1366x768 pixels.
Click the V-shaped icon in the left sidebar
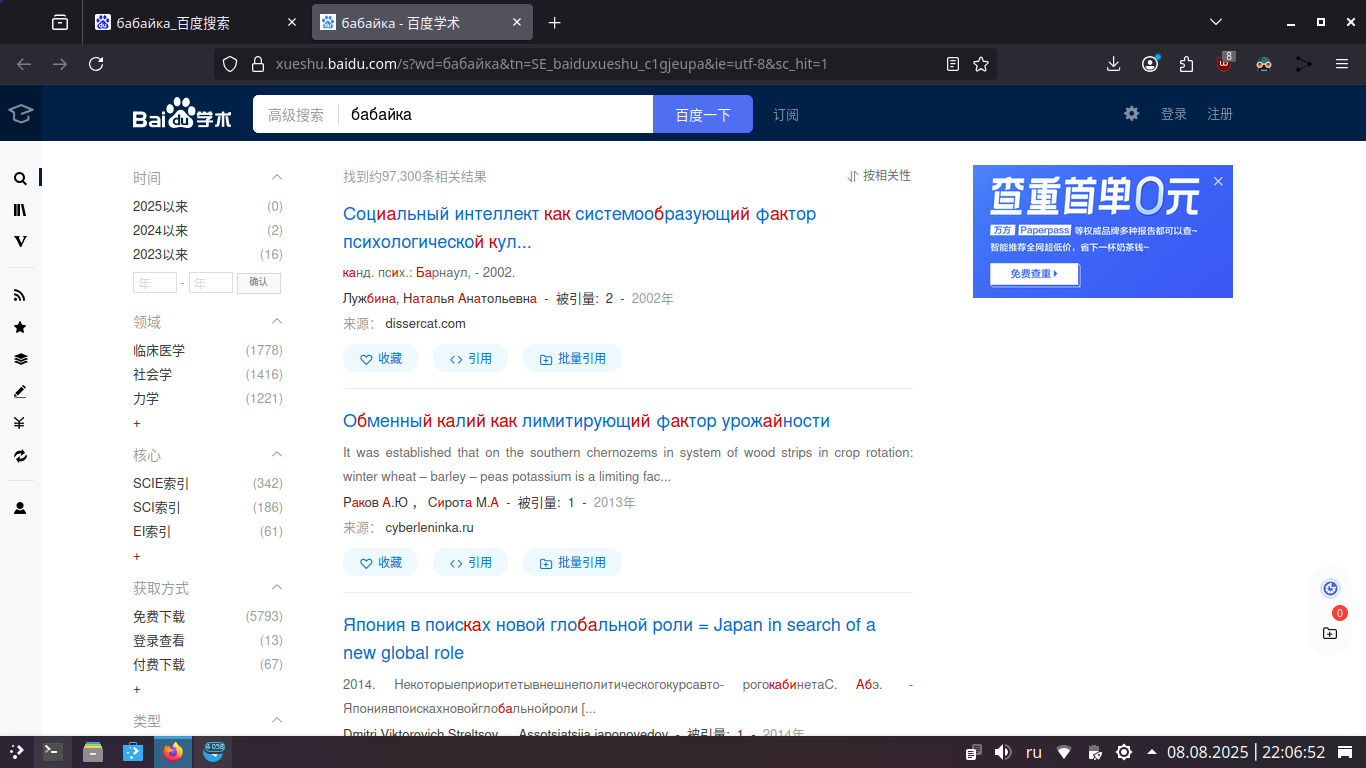[x=20, y=242]
